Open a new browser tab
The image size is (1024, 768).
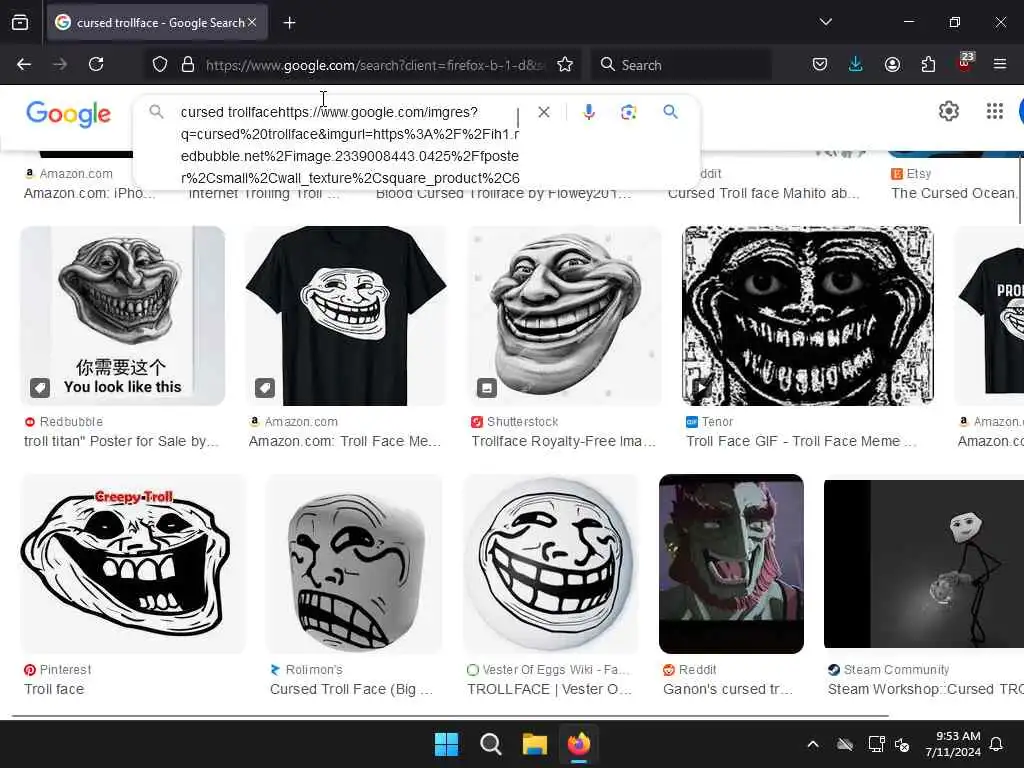(x=289, y=23)
